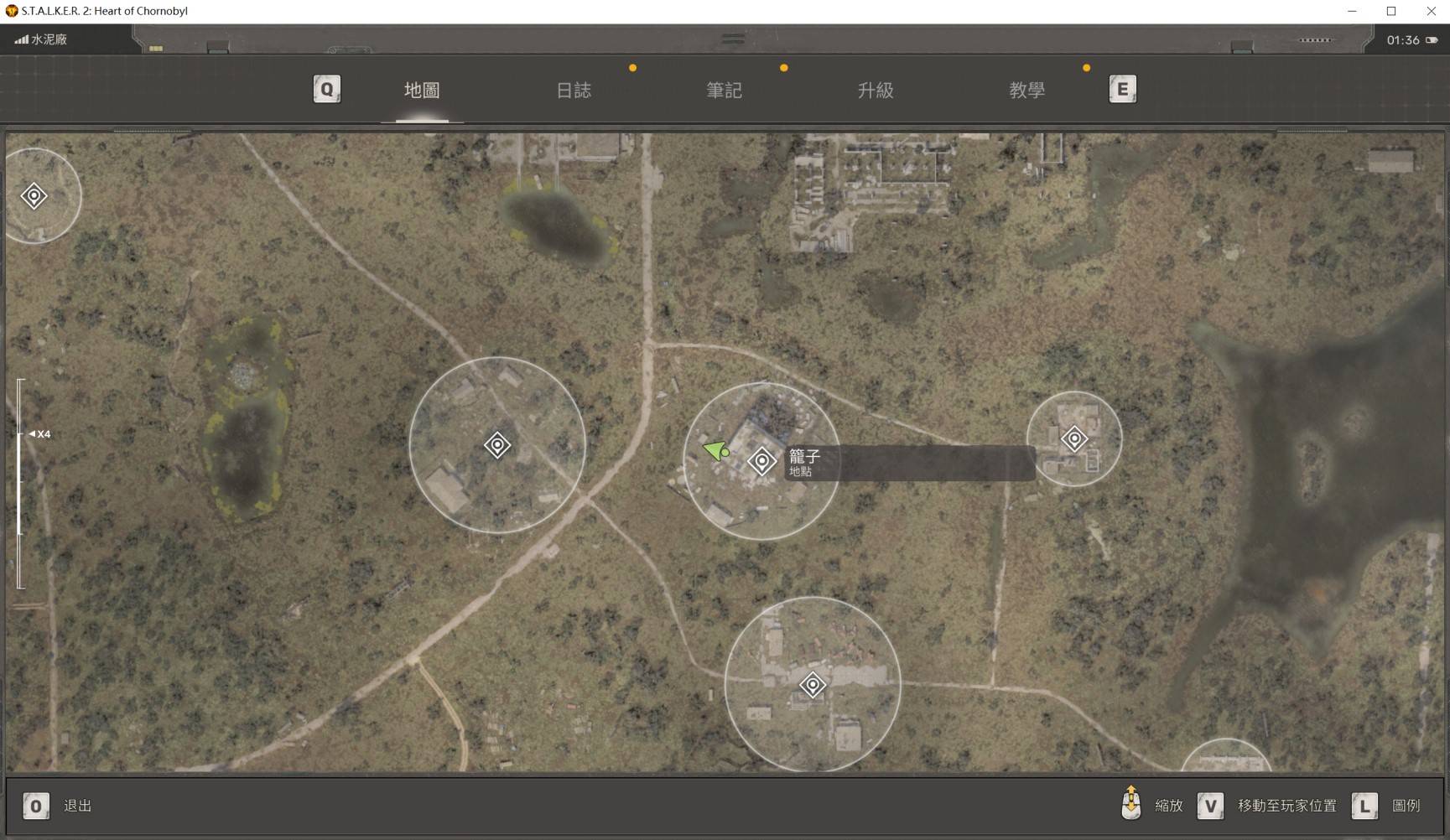Maximize the game window
The height and width of the screenshot is (840, 1450).
click(x=1391, y=11)
